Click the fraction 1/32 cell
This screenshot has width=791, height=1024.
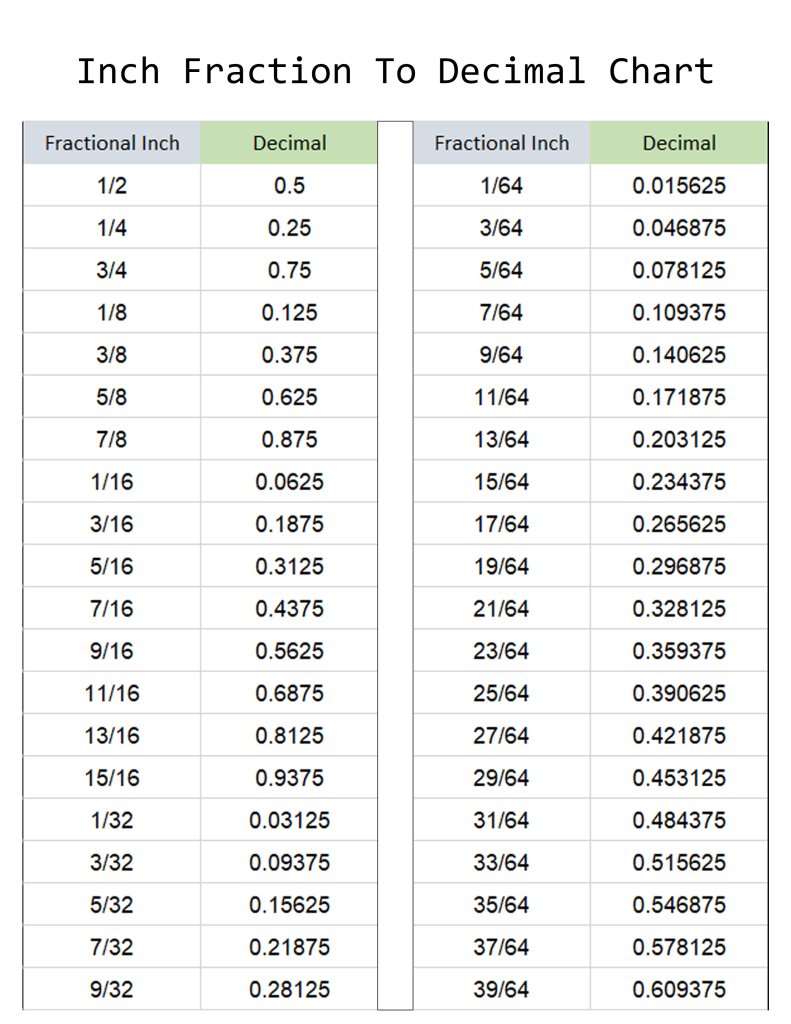[112, 820]
